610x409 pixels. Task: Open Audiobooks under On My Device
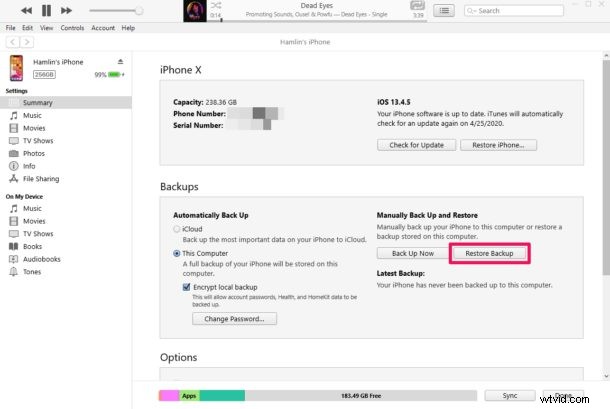[x=42, y=259]
